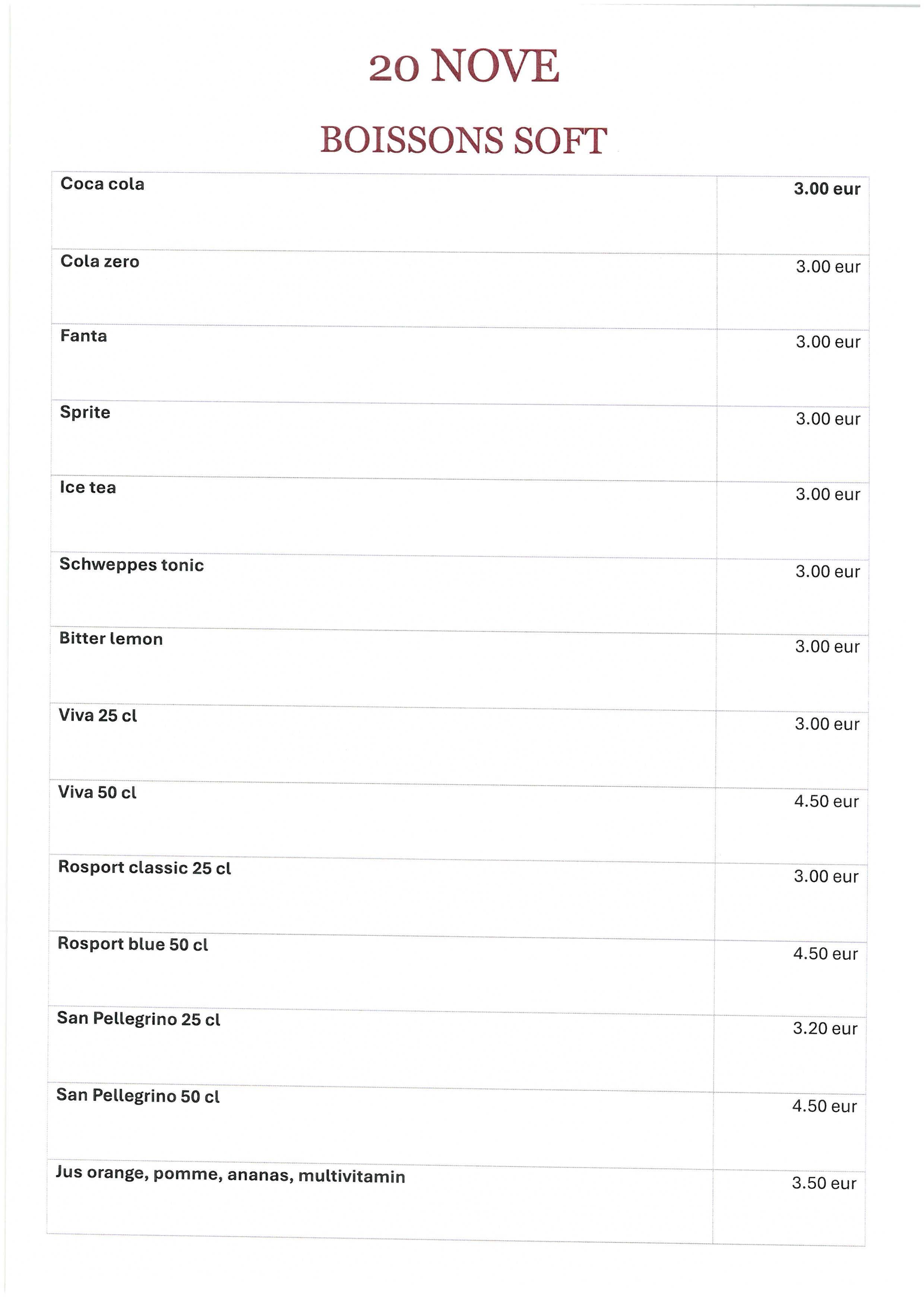Click the Schweppes tonic label
The height and width of the screenshot is (1307, 924).
[x=132, y=565]
